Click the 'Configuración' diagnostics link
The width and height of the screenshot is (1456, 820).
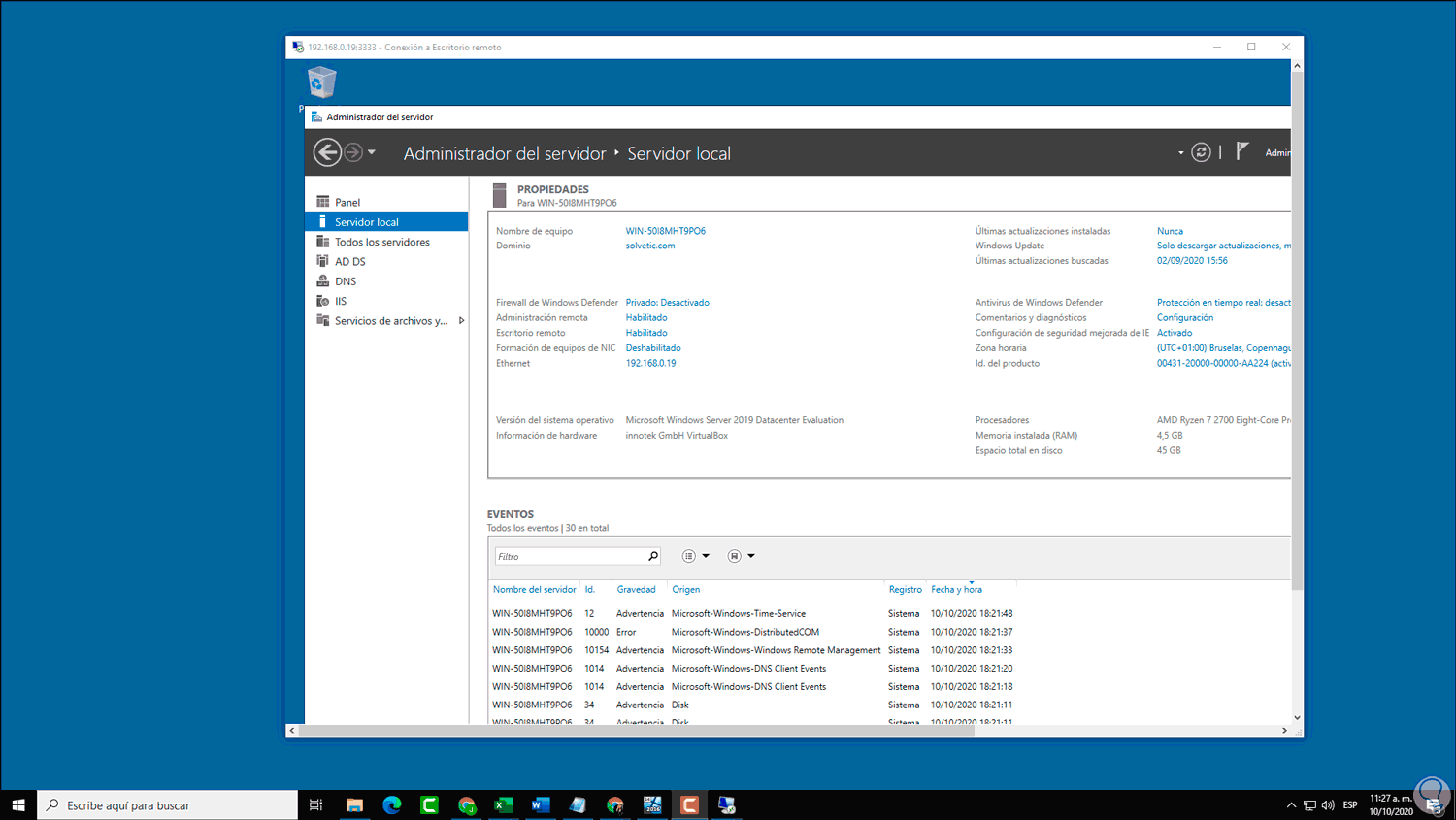coord(1185,317)
